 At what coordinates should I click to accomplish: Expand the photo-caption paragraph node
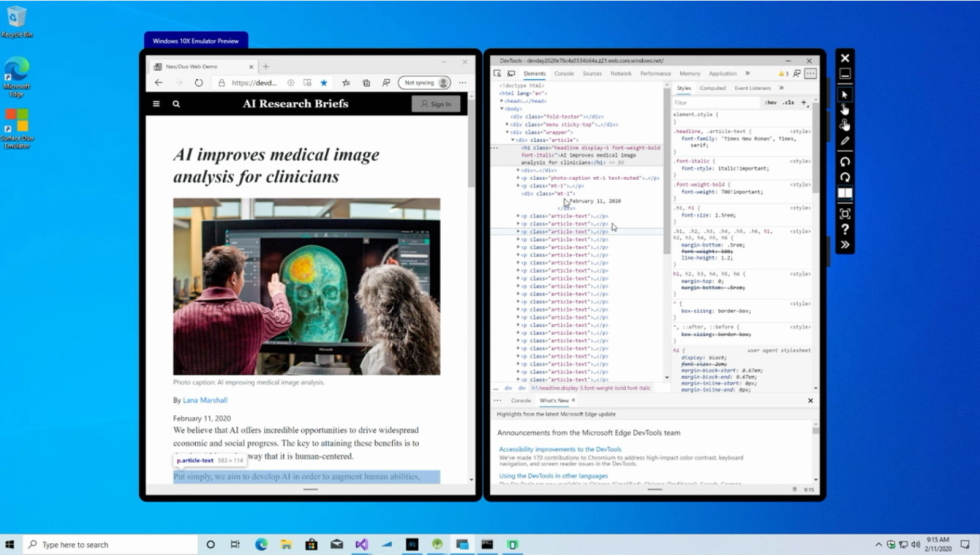coord(518,178)
